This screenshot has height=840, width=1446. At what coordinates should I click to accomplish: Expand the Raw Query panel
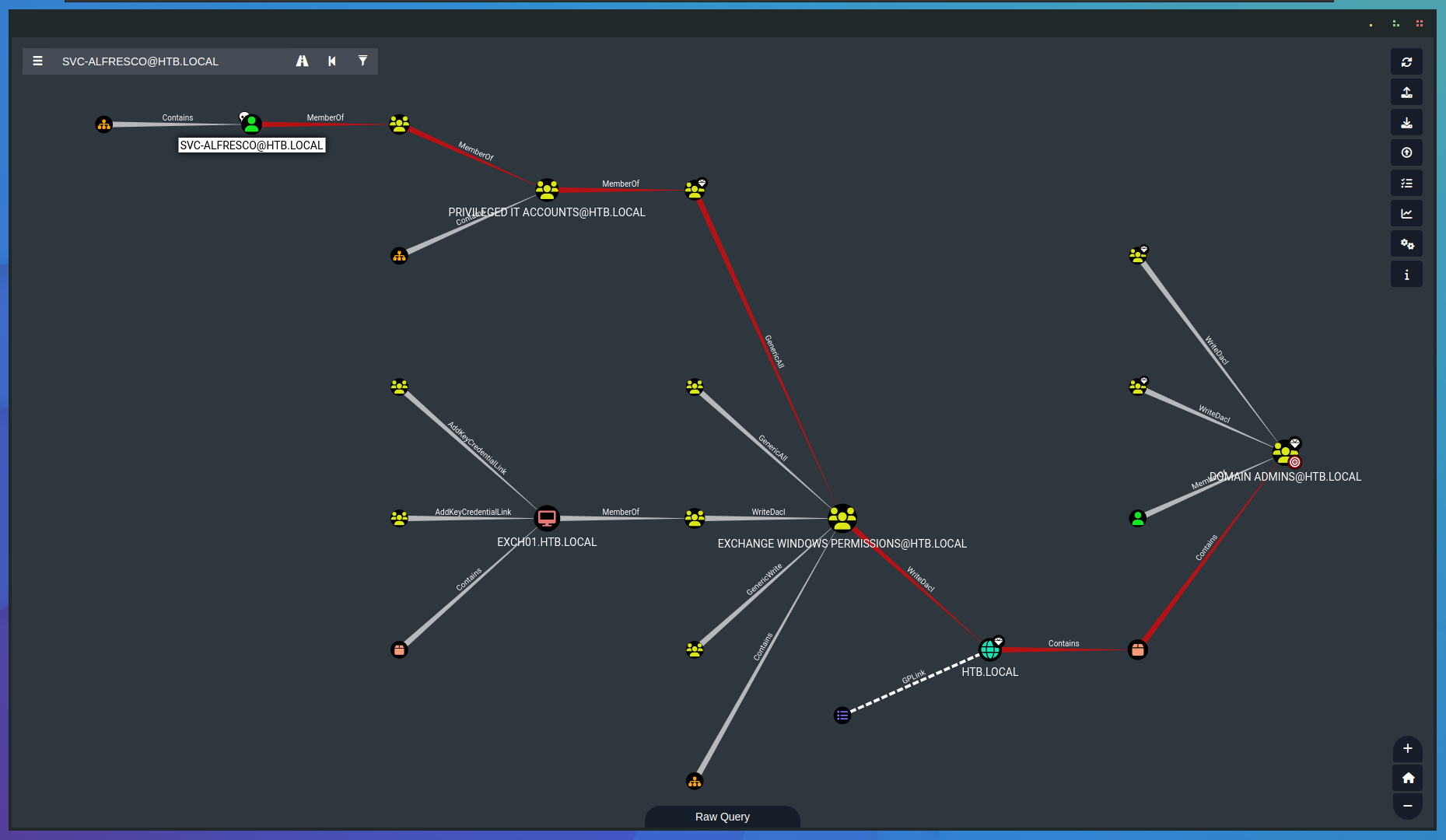tap(722, 817)
